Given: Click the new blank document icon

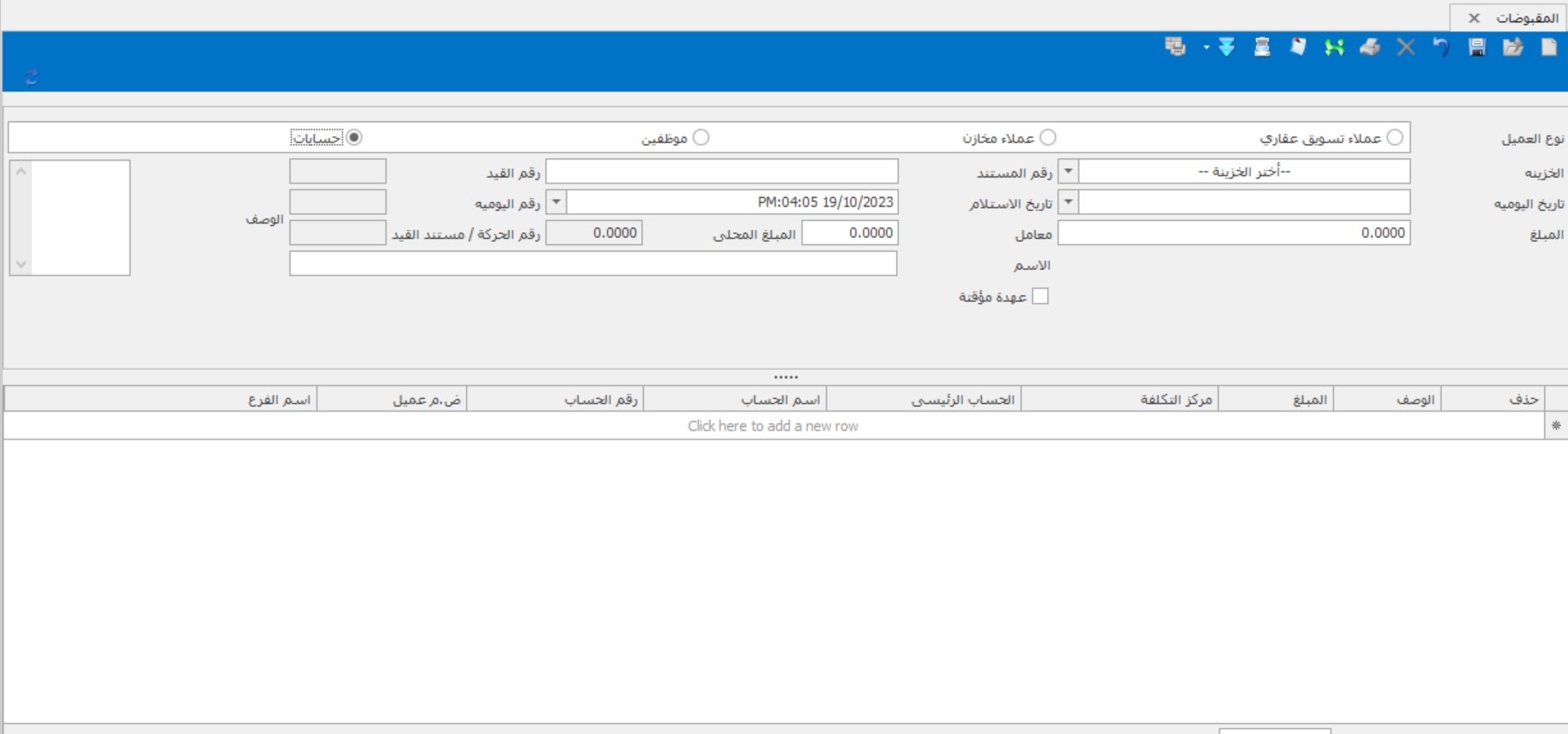Looking at the screenshot, I should pyautogui.click(x=1548, y=48).
